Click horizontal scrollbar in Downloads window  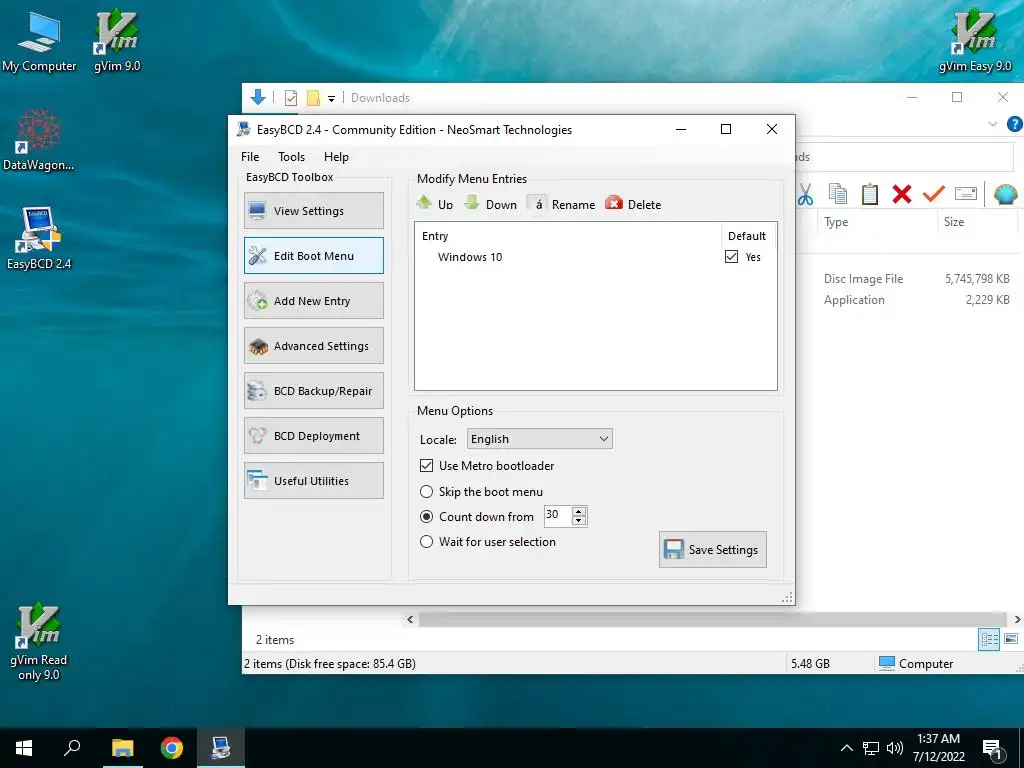click(x=712, y=619)
